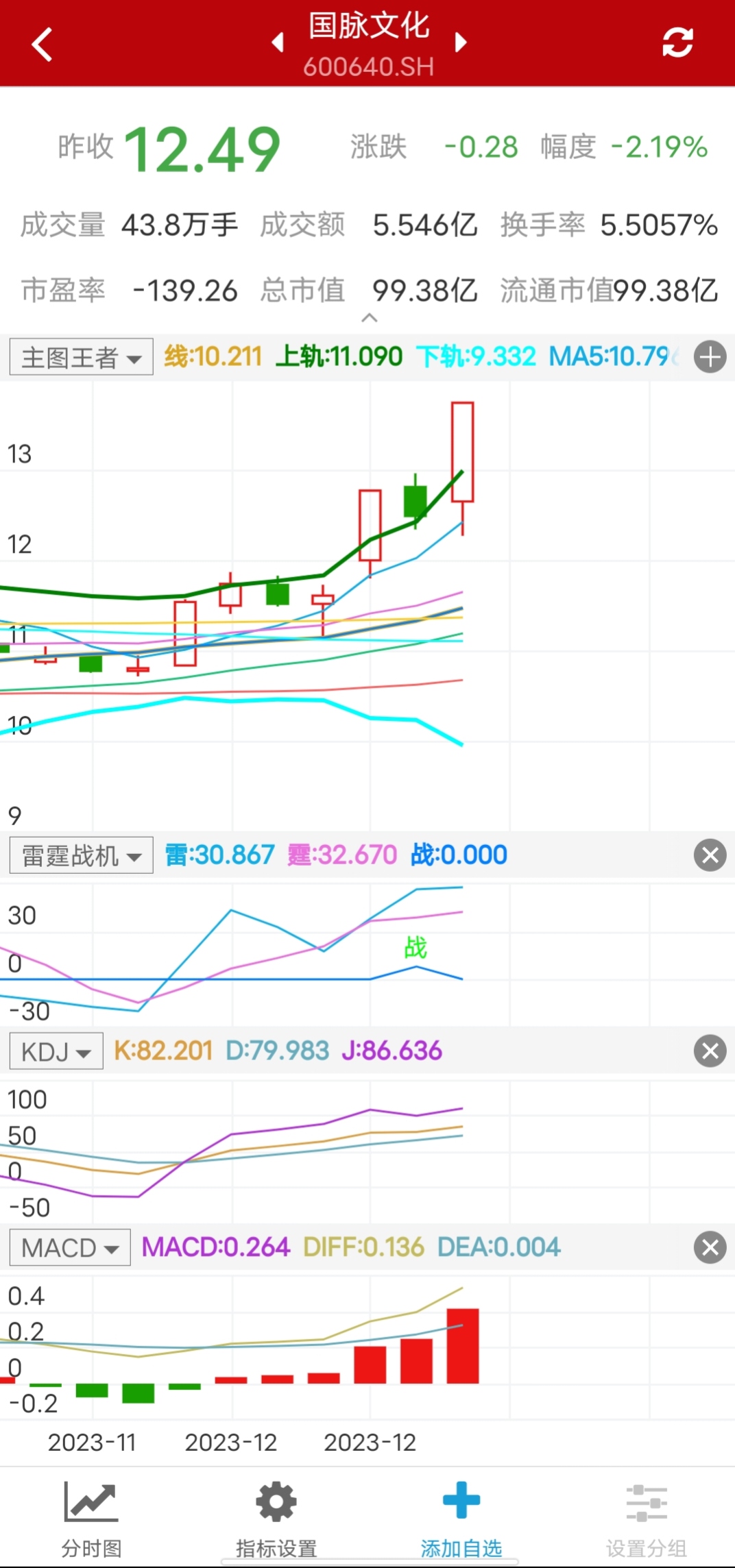This screenshot has height=1568, width=735.
Task: Switch to next stock with right triangle
Action: (461, 42)
